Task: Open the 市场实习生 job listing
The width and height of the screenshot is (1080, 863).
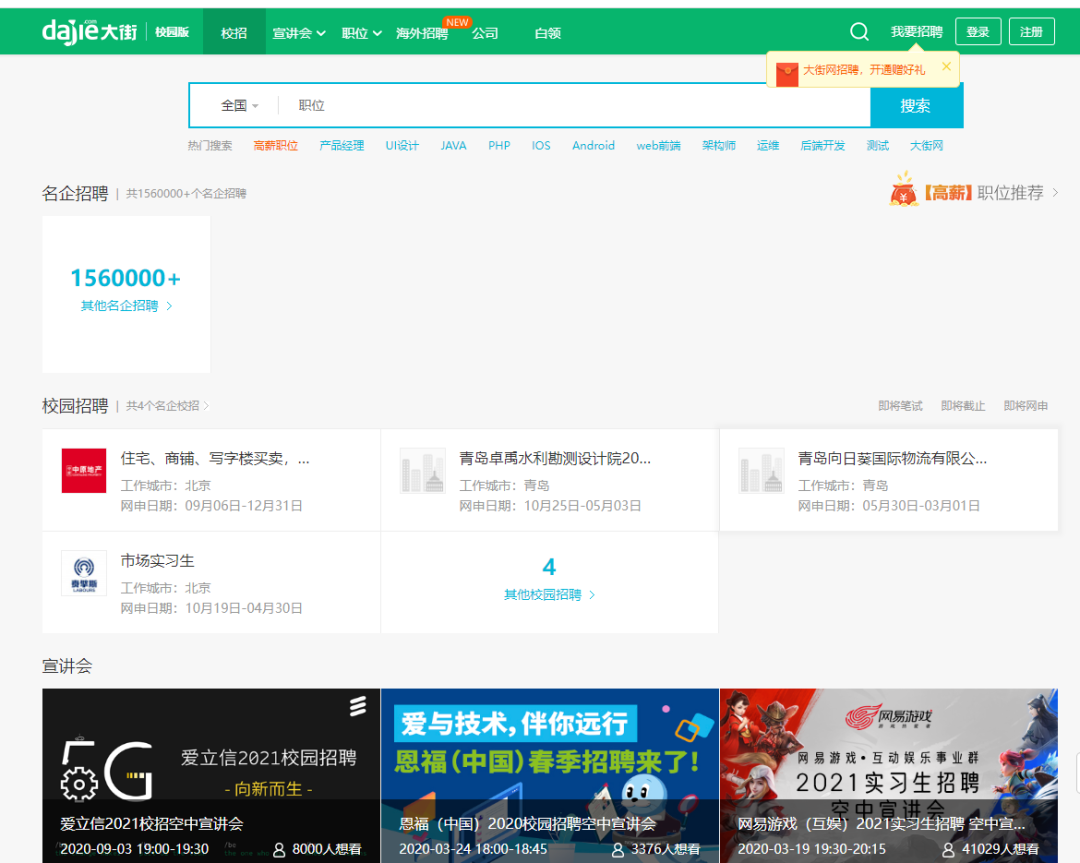Action: (158, 561)
